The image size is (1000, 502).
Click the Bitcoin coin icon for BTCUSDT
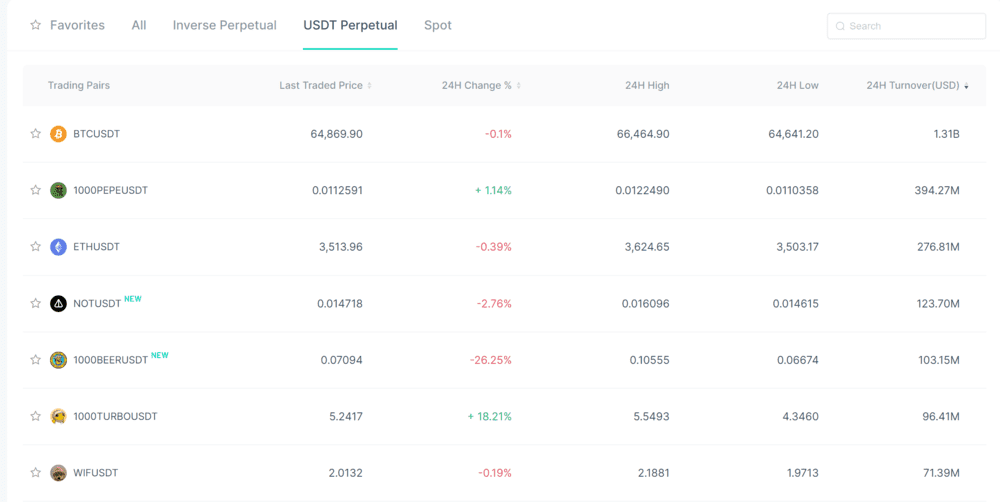coord(58,134)
